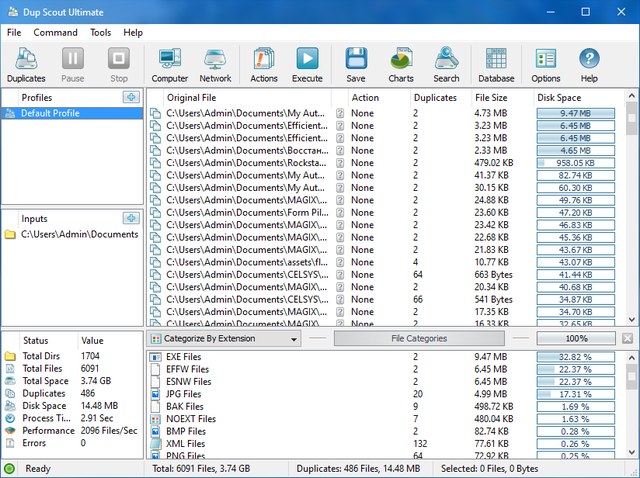The height and width of the screenshot is (478, 640).
Task: Click the Execute toolbar icon
Action: (x=307, y=64)
